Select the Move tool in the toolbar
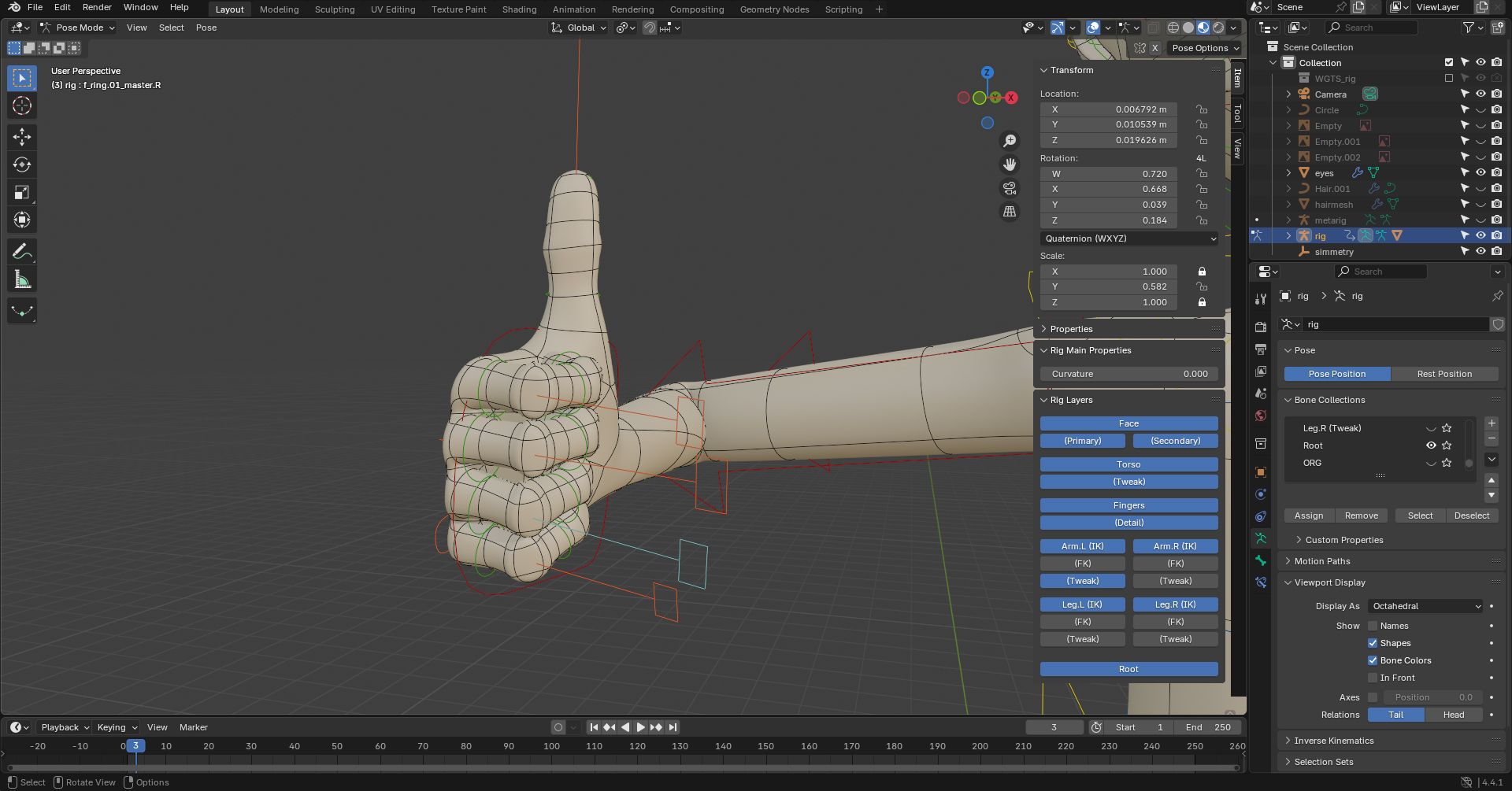The height and width of the screenshot is (791, 1512). (x=22, y=137)
